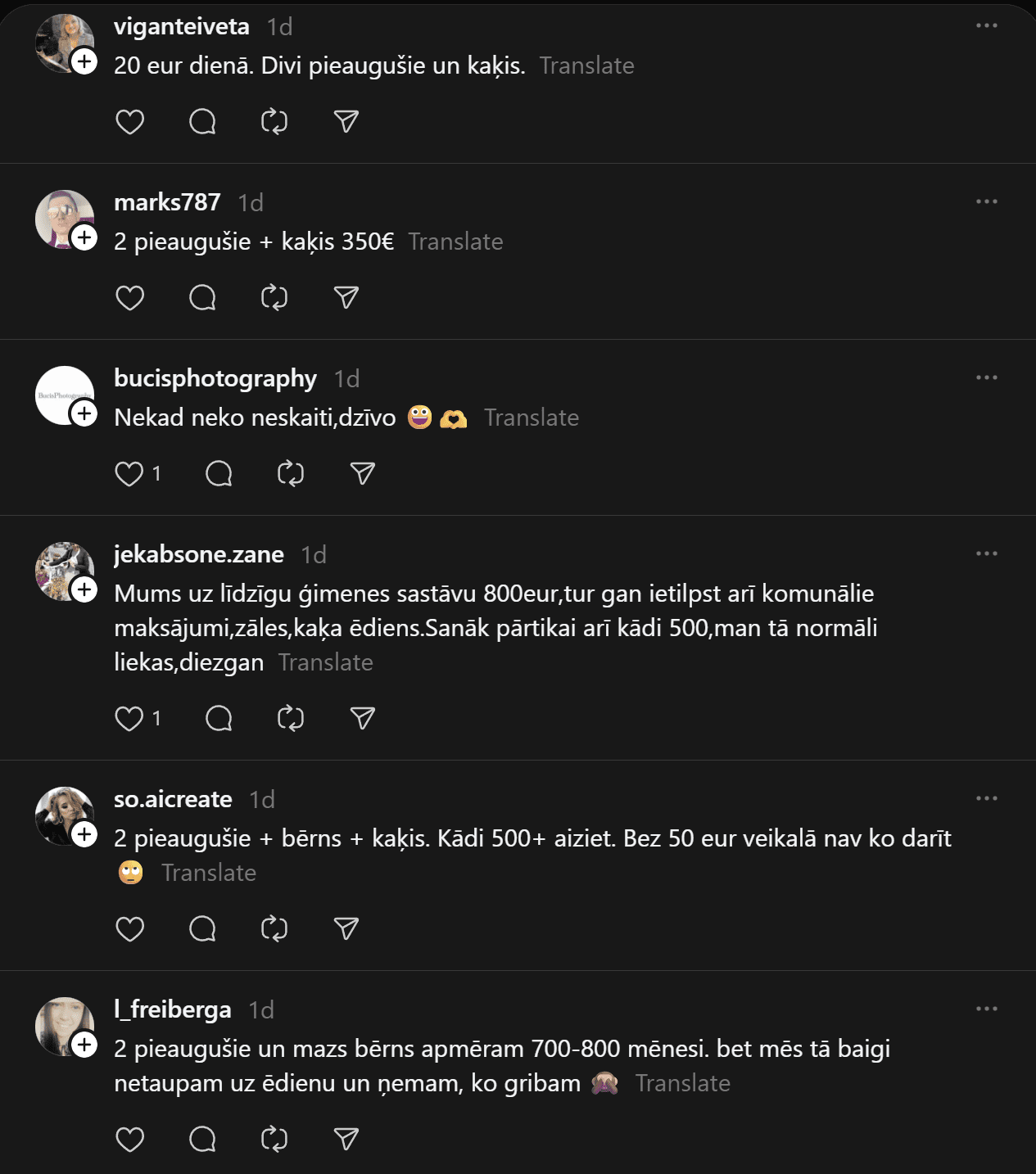
Task: Open more options for jekabsone.zane's comment
Action: (x=986, y=554)
